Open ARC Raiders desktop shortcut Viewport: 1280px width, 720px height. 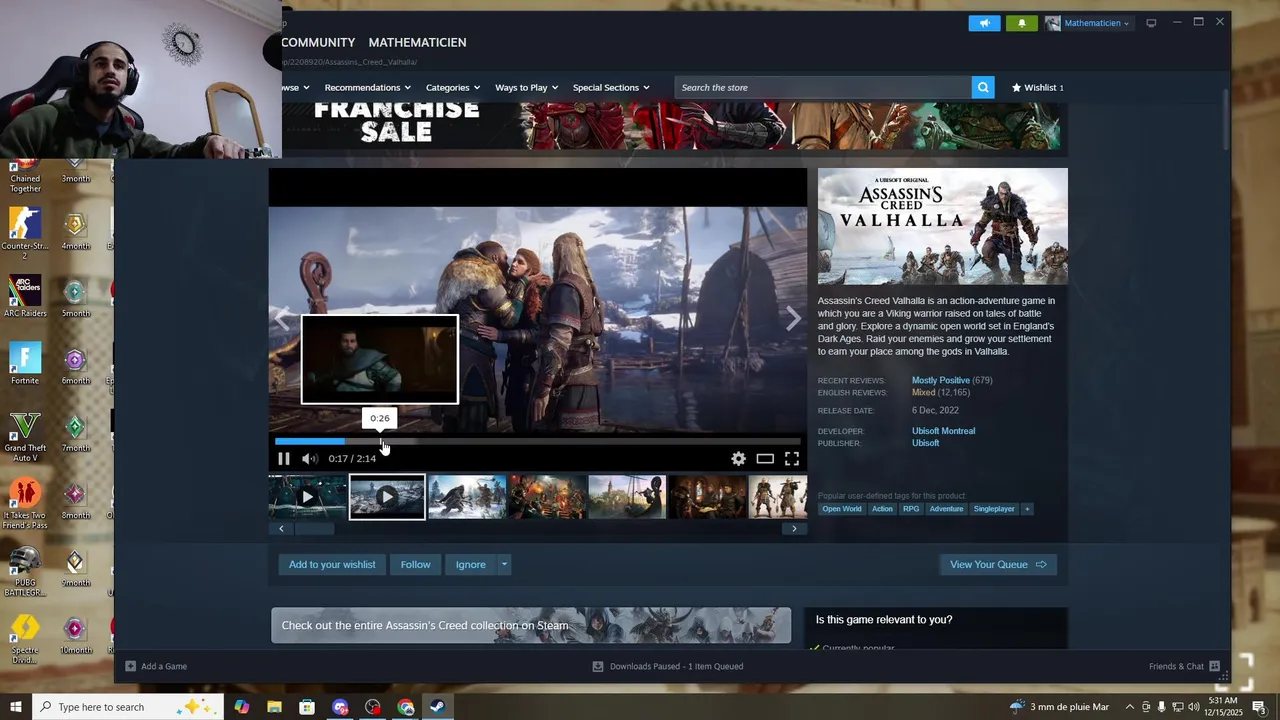[25, 297]
